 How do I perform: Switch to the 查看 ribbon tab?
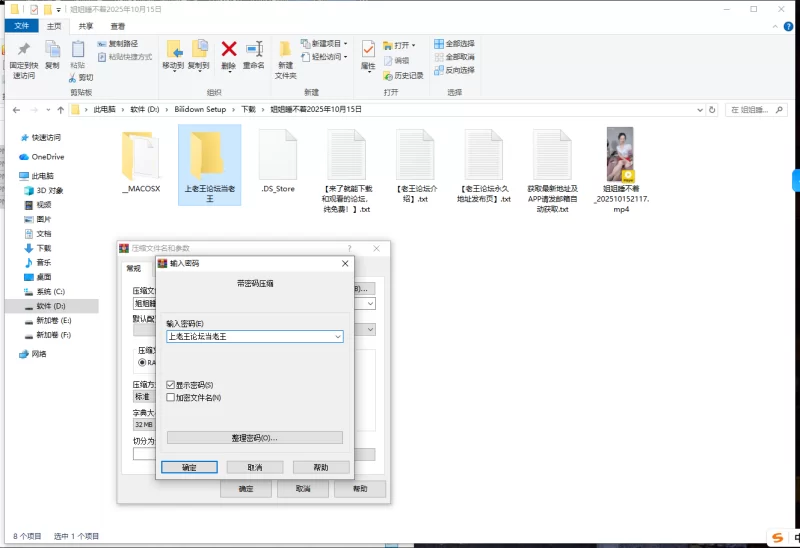tap(117, 26)
